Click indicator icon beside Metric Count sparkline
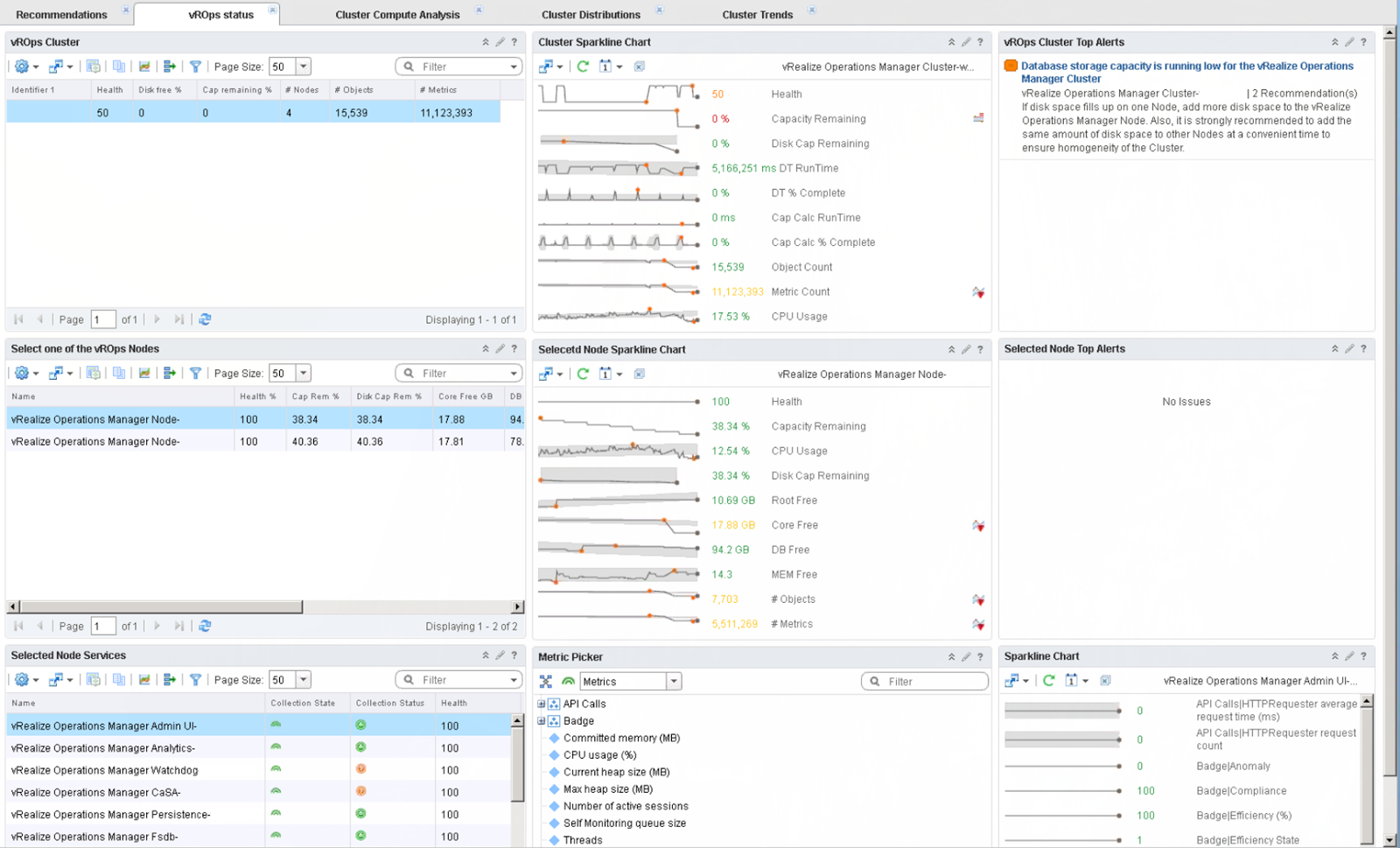The width and height of the screenshot is (1400, 848). (x=978, y=292)
